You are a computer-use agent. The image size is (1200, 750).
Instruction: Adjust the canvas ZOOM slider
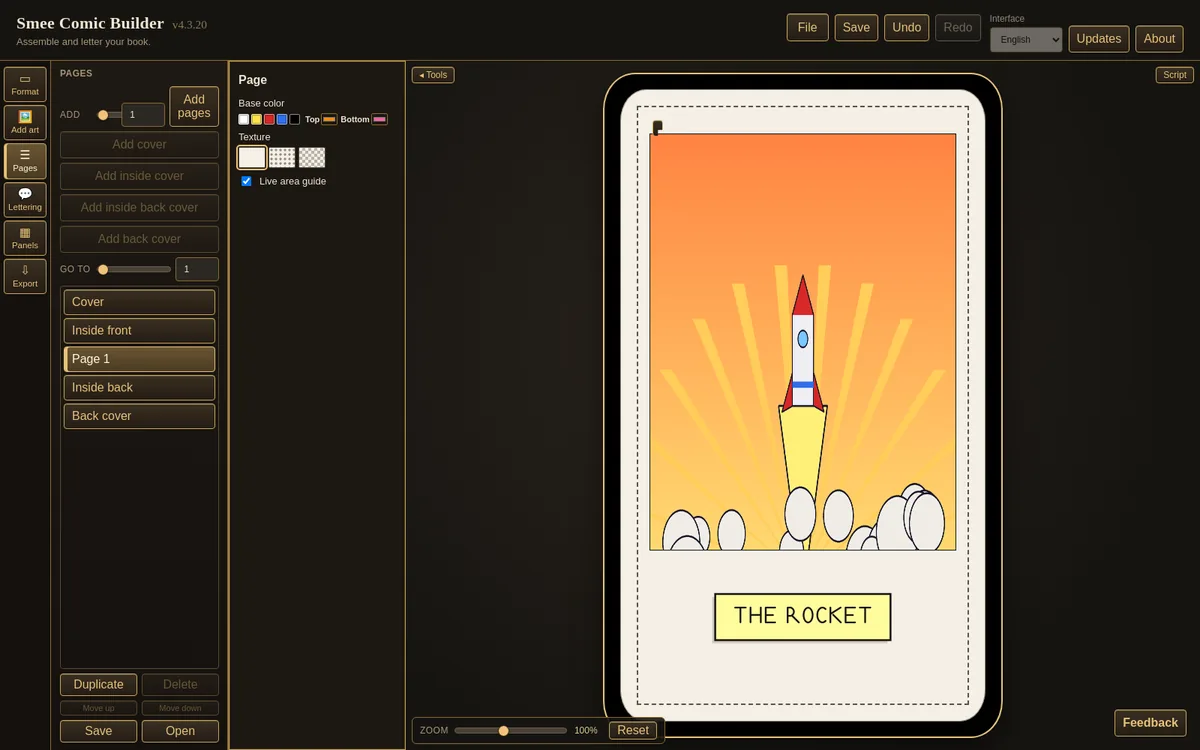point(510,731)
